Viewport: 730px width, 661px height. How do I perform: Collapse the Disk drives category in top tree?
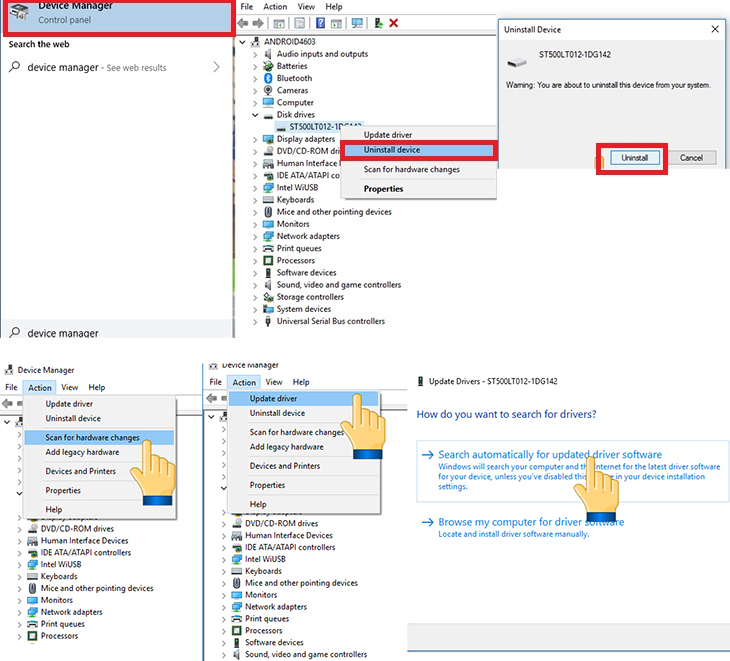[255, 115]
